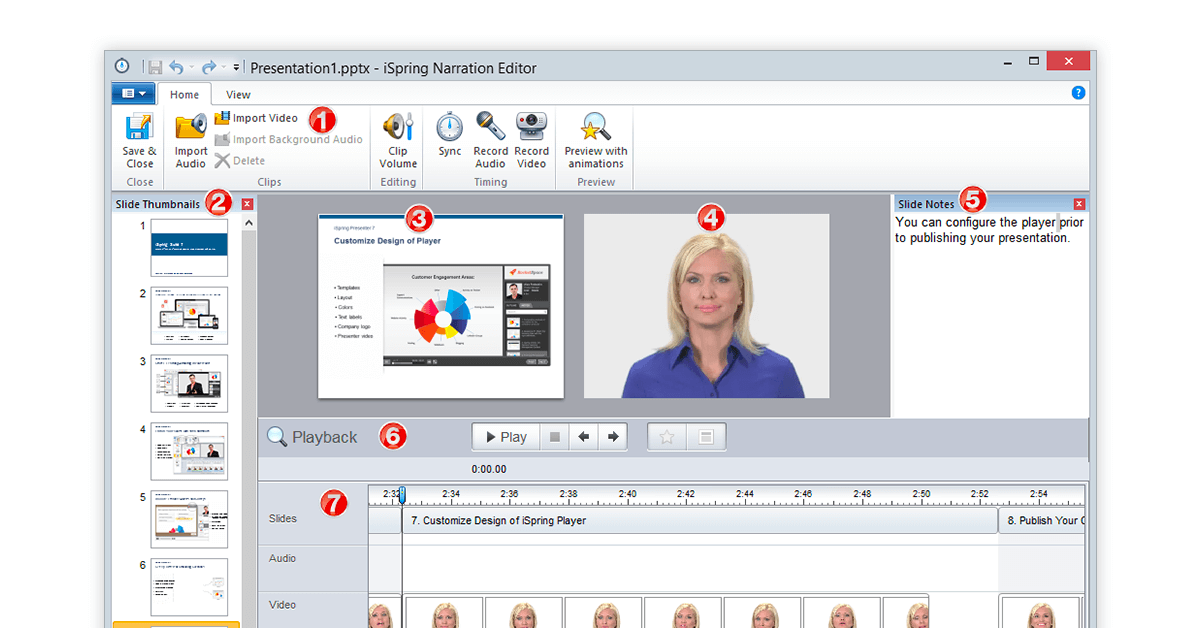Click the presenter video preview
This screenshot has height=628, width=1200.
point(707,306)
